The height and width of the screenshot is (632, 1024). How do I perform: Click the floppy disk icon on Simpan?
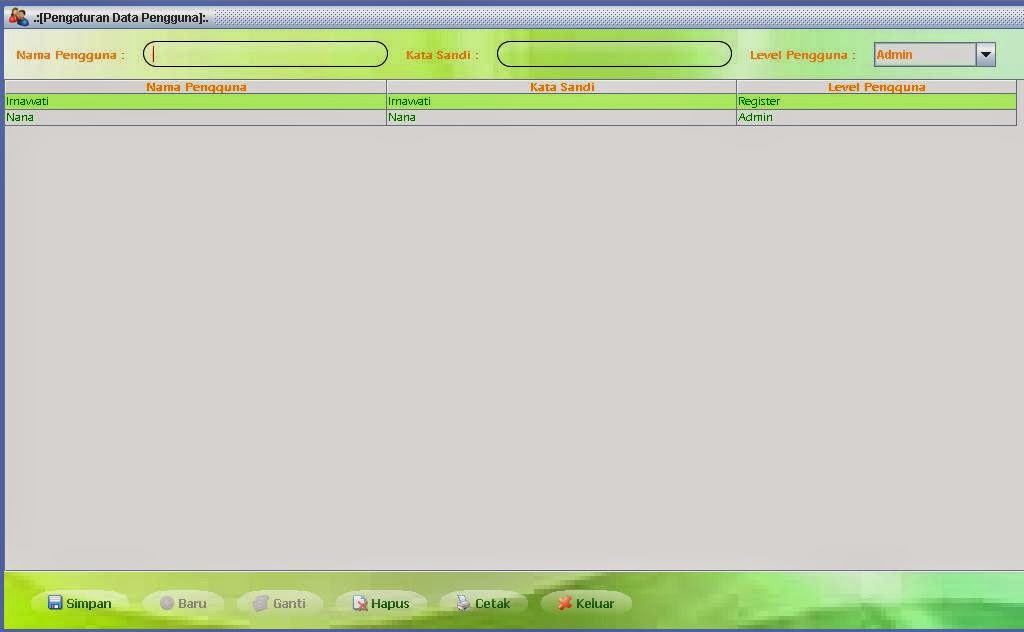[54, 603]
